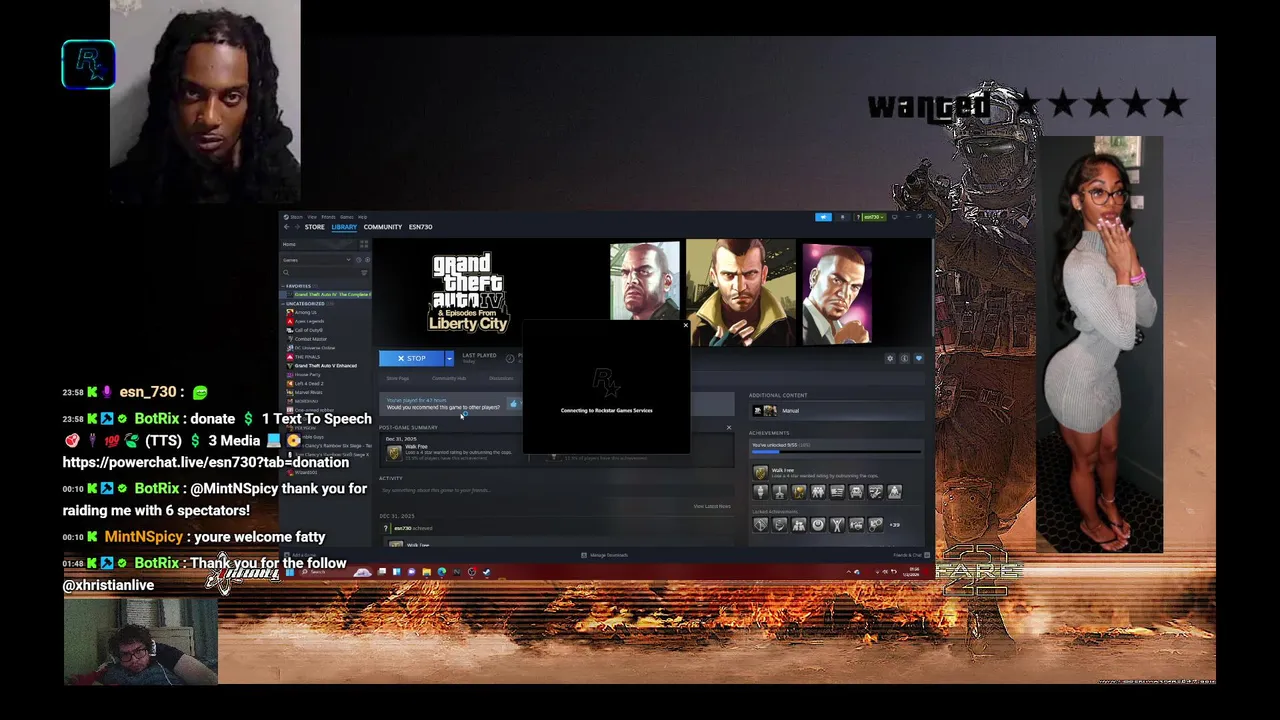Click the library search field
Image resolution: width=1280 pixels, height=720 pixels.
pos(320,273)
